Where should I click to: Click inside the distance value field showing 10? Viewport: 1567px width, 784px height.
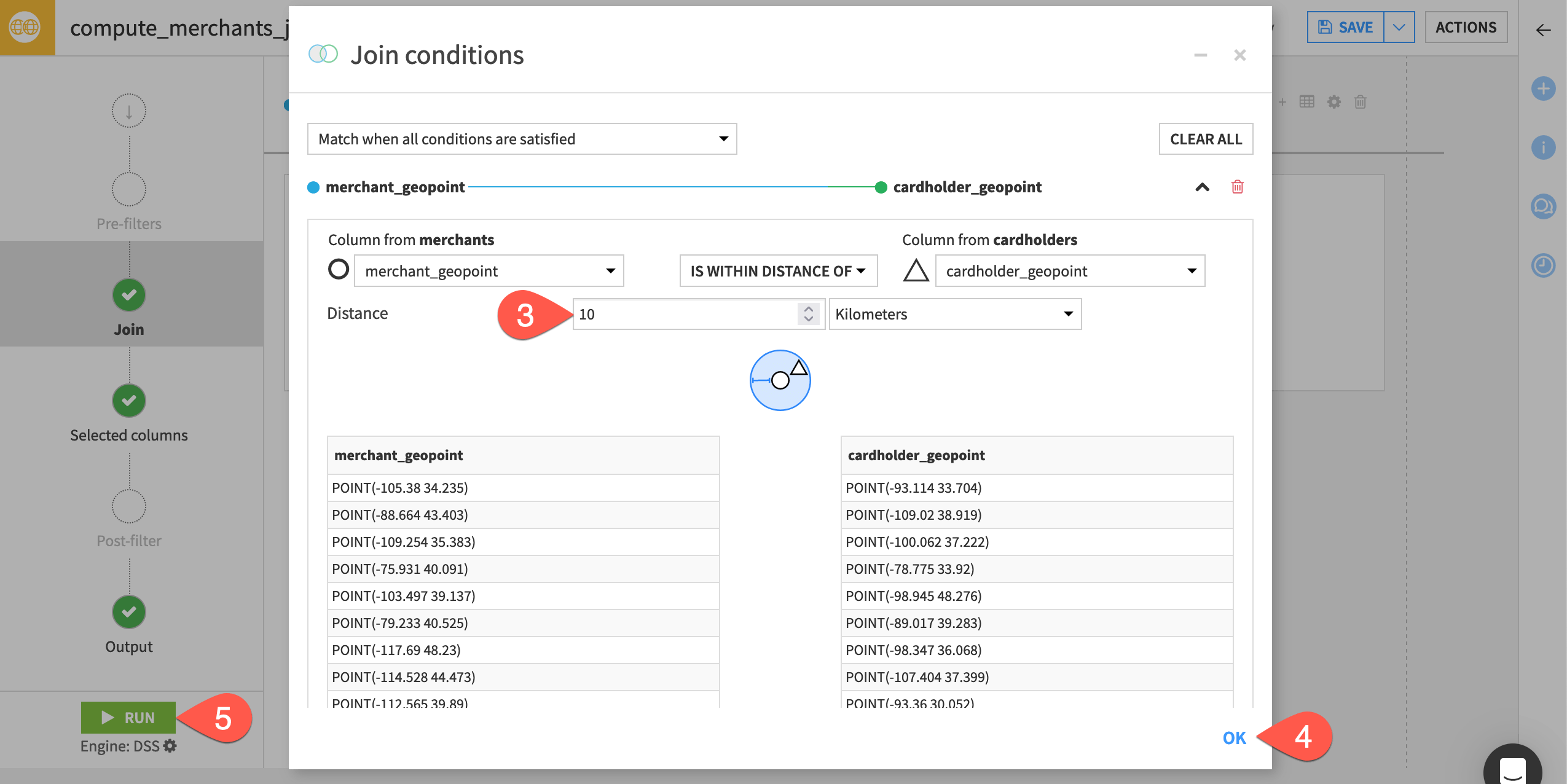coord(676,314)
